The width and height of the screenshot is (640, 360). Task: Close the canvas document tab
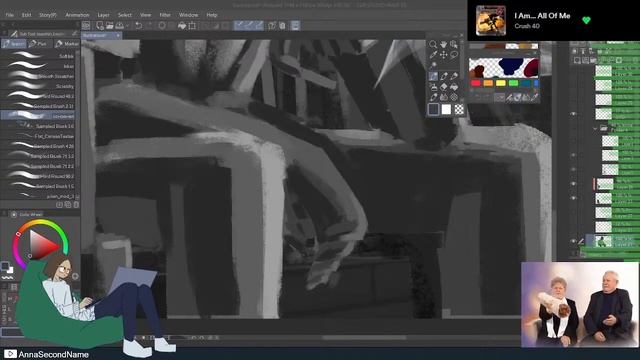click(x=118, y=36)
